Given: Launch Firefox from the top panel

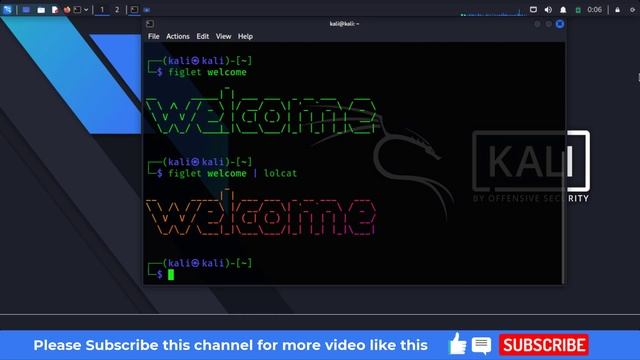Looking at the screenshot, I should [x=67, y=9].
